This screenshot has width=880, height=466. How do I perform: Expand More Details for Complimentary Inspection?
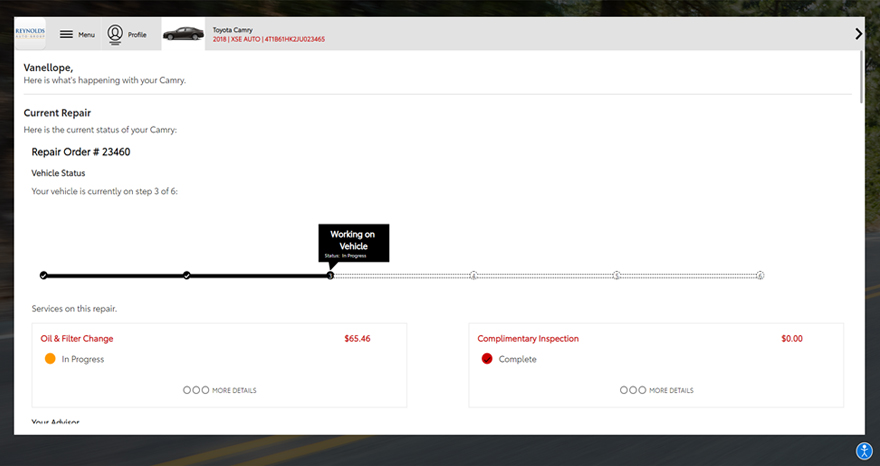tap(657, 390)
